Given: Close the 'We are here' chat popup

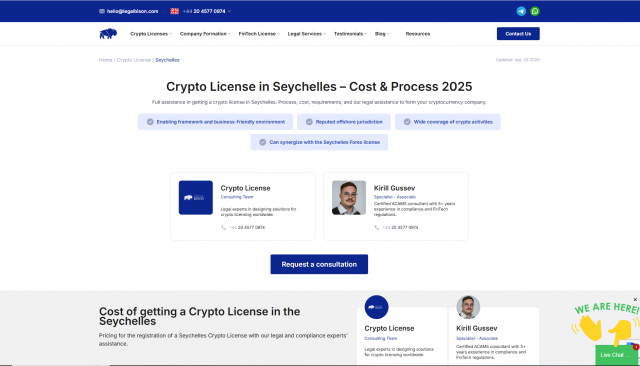Looking at the screenshot, I should coord(635,299).
